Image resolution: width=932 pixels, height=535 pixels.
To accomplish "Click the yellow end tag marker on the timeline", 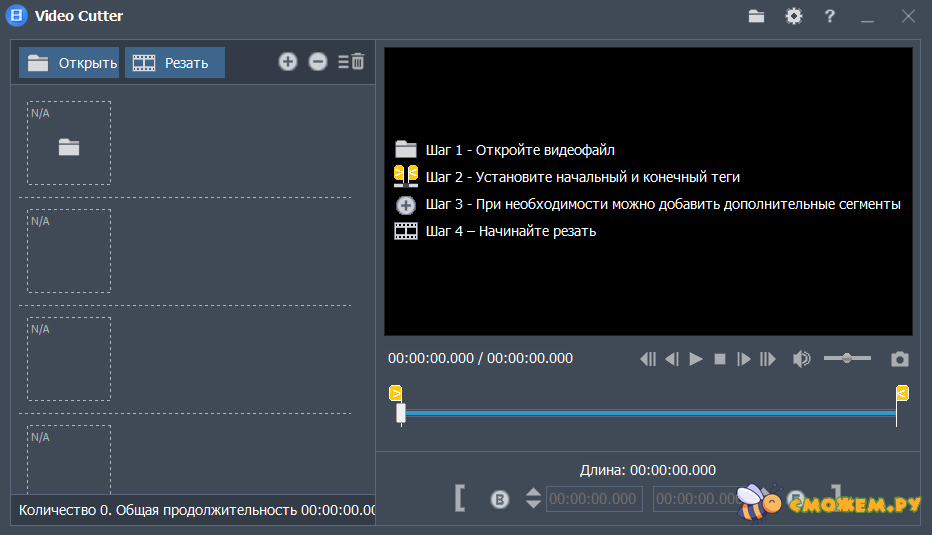I will pyautogui.click(x=902, y=393).
